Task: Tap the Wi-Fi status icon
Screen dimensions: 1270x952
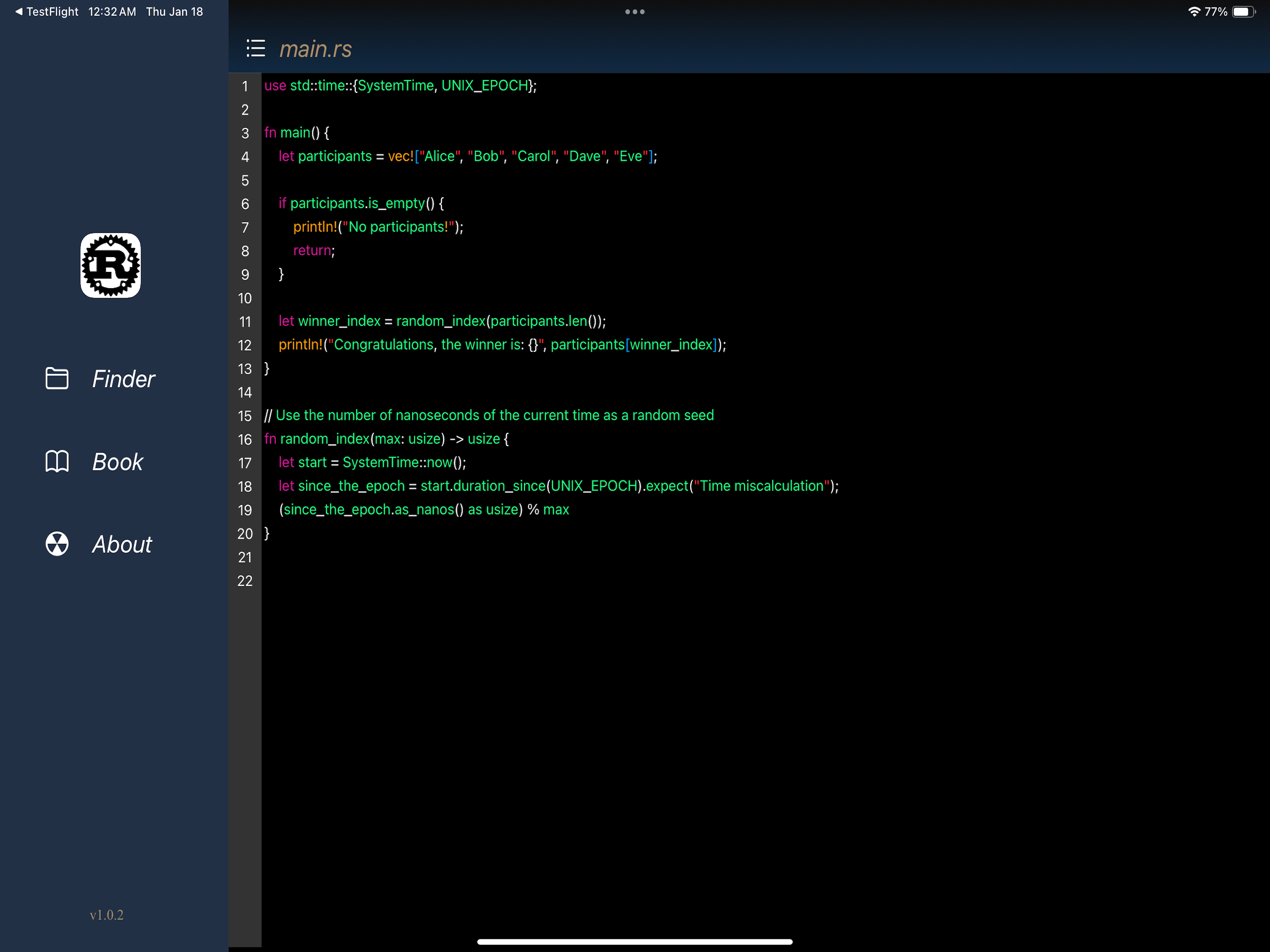Action: (1194, 12)
